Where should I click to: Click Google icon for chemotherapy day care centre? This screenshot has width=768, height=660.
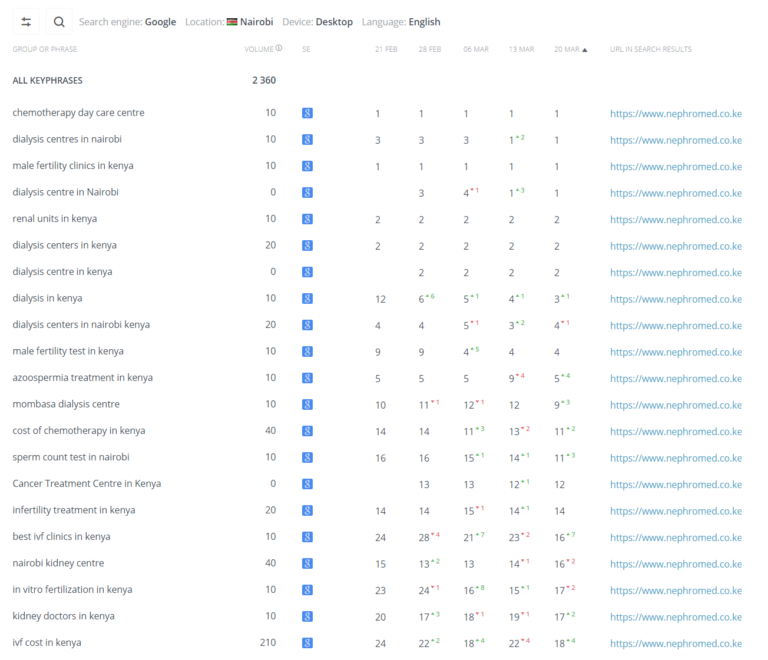click(x=307, y=113)
